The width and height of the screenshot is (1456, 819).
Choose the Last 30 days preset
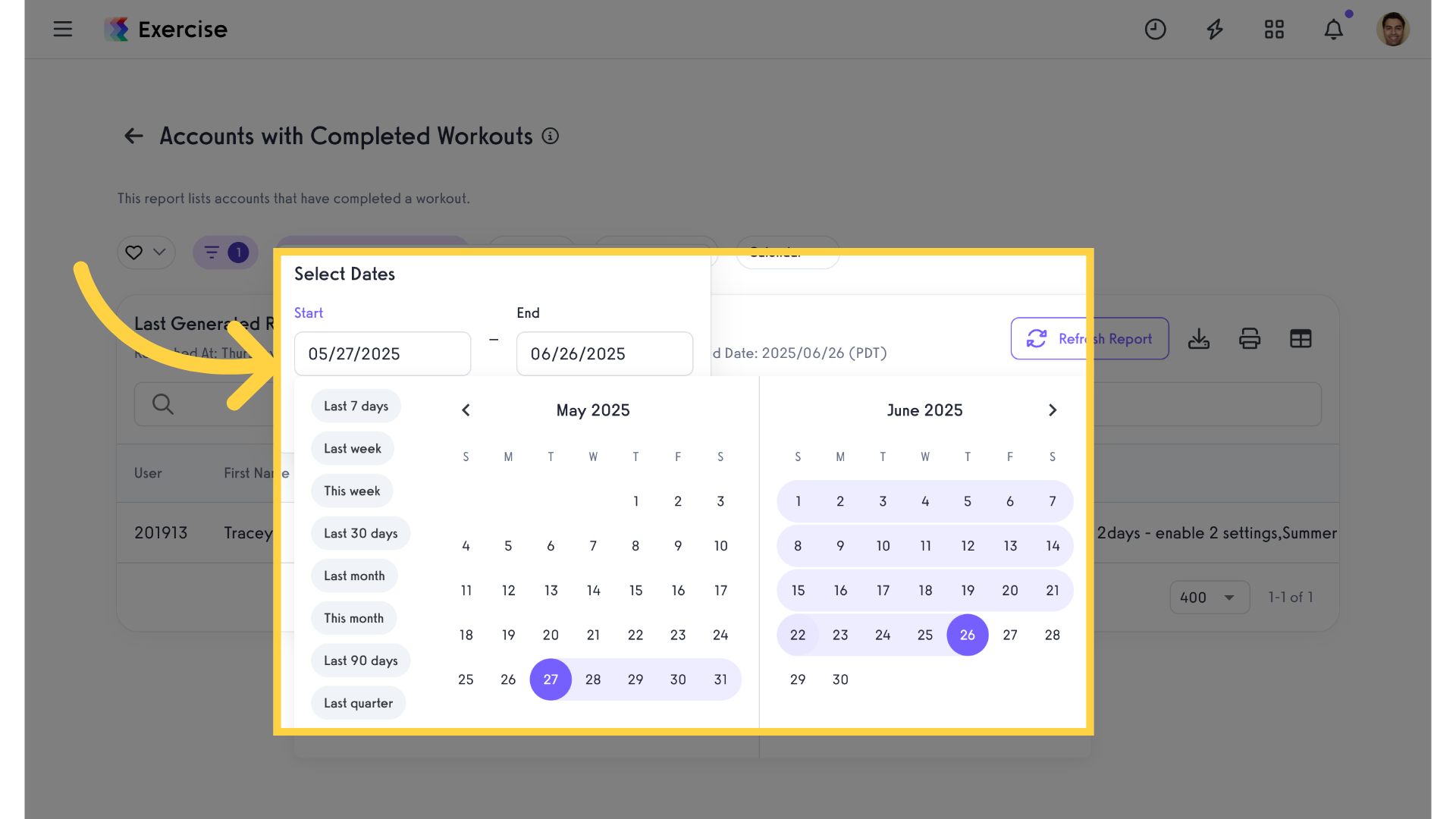[x=360, y=534]
